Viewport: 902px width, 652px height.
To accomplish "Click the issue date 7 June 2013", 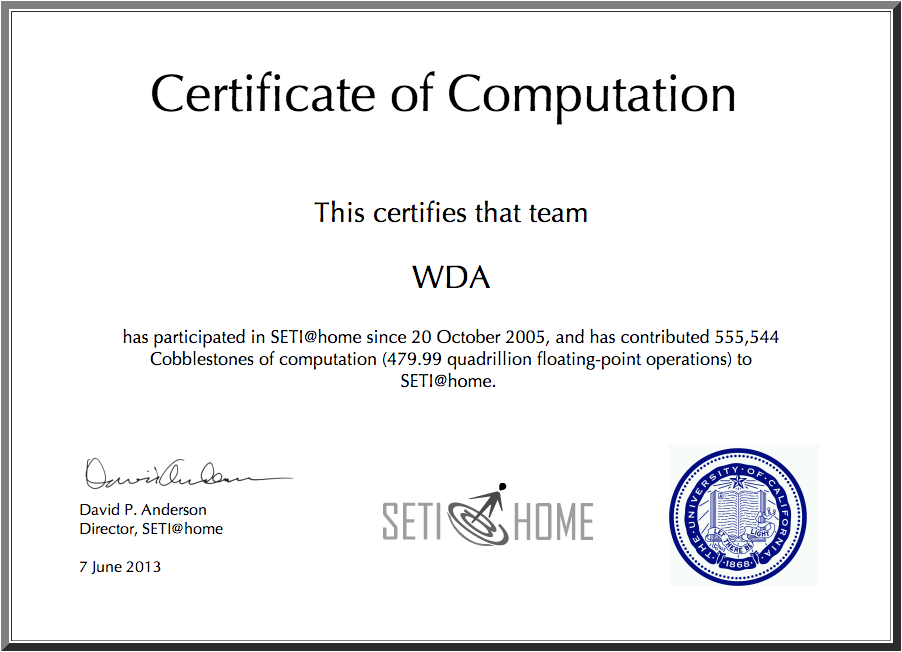I will coord(120,567).
